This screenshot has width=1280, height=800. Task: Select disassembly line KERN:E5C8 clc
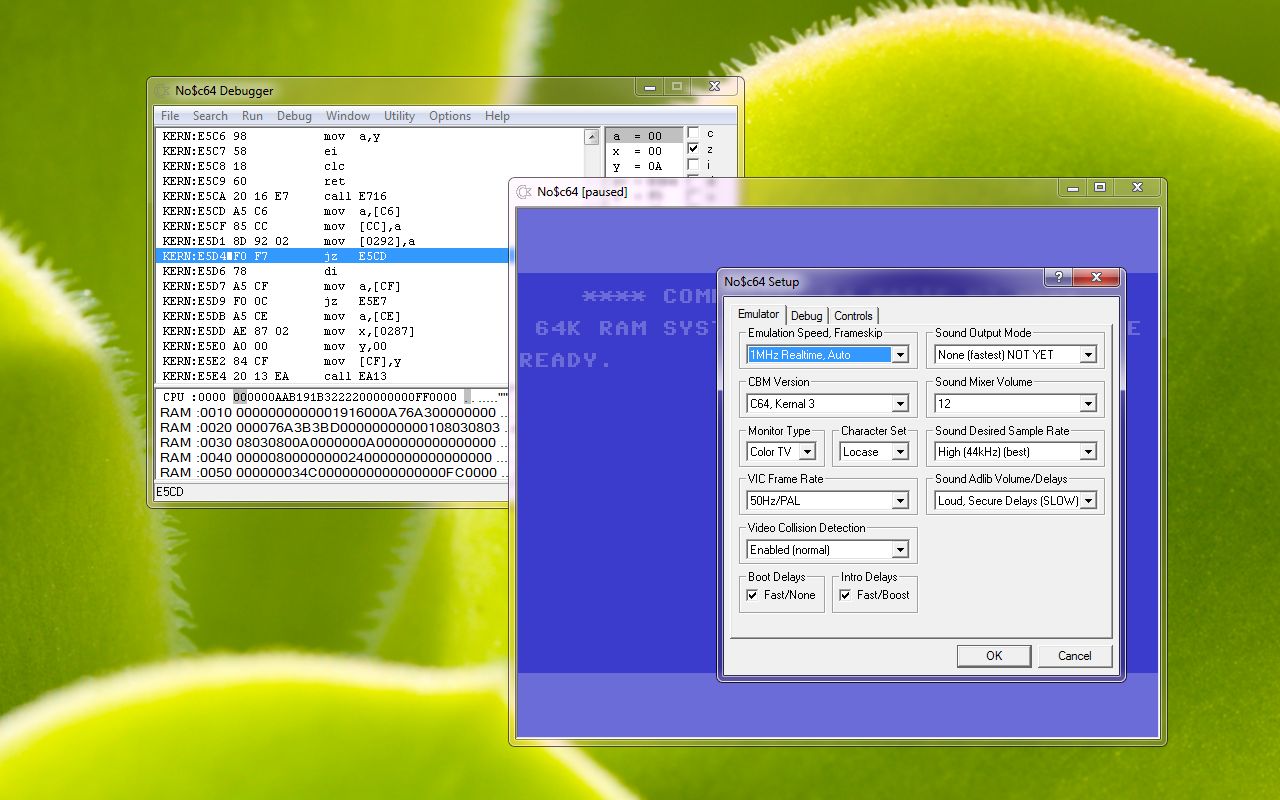pos(370,166)
